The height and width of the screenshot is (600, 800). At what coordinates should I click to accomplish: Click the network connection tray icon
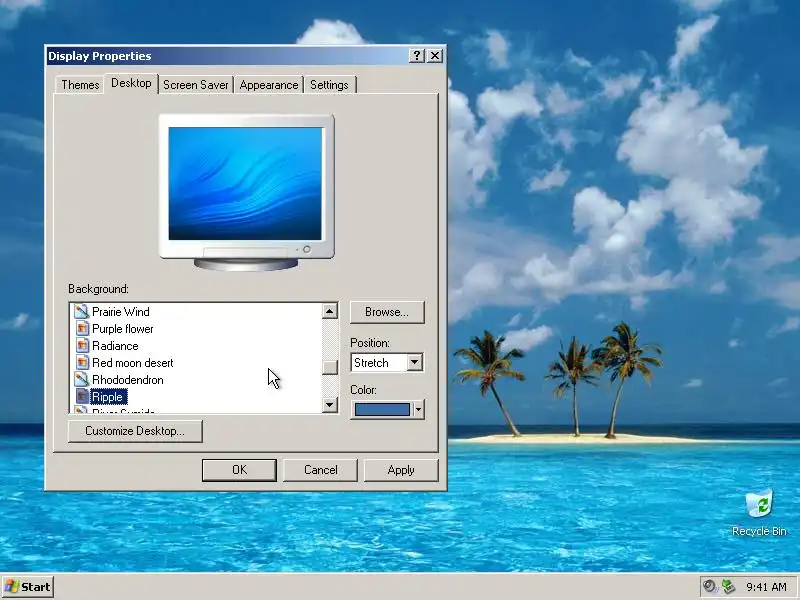point(728,586)
